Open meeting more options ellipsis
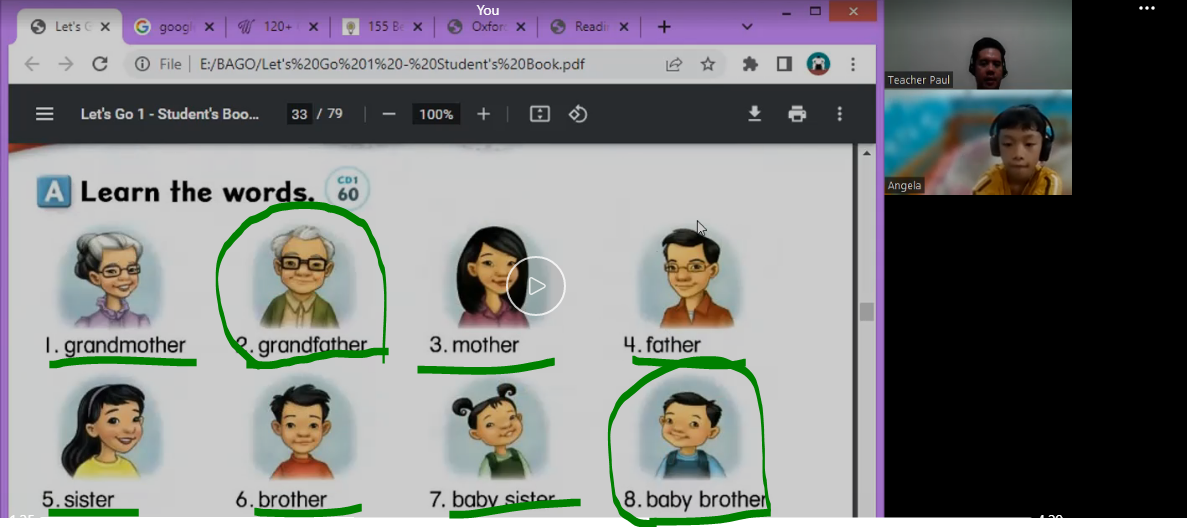The image size is (1187, 527). click(x=1147, y=8)
